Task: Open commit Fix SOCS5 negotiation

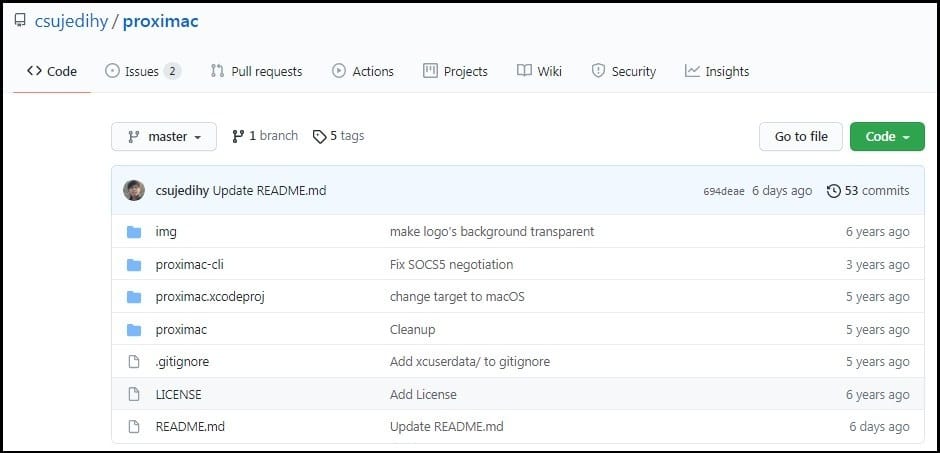Action: [x=451, y=264]
